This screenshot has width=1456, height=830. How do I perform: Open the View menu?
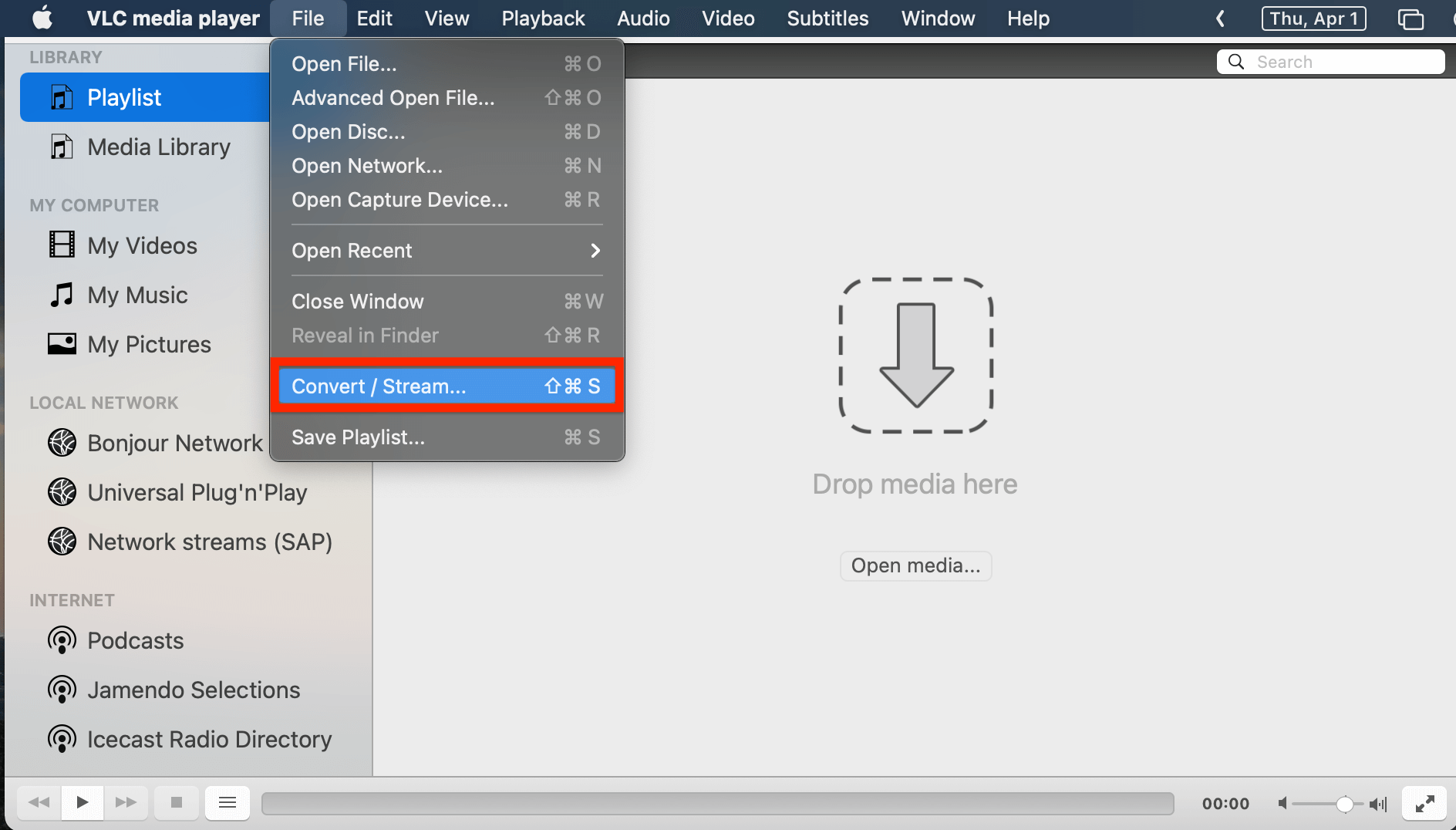447,19
